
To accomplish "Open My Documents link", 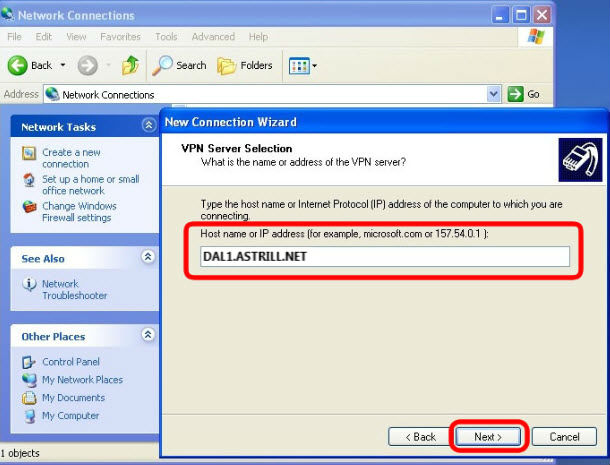I will (x=74, y=398).
